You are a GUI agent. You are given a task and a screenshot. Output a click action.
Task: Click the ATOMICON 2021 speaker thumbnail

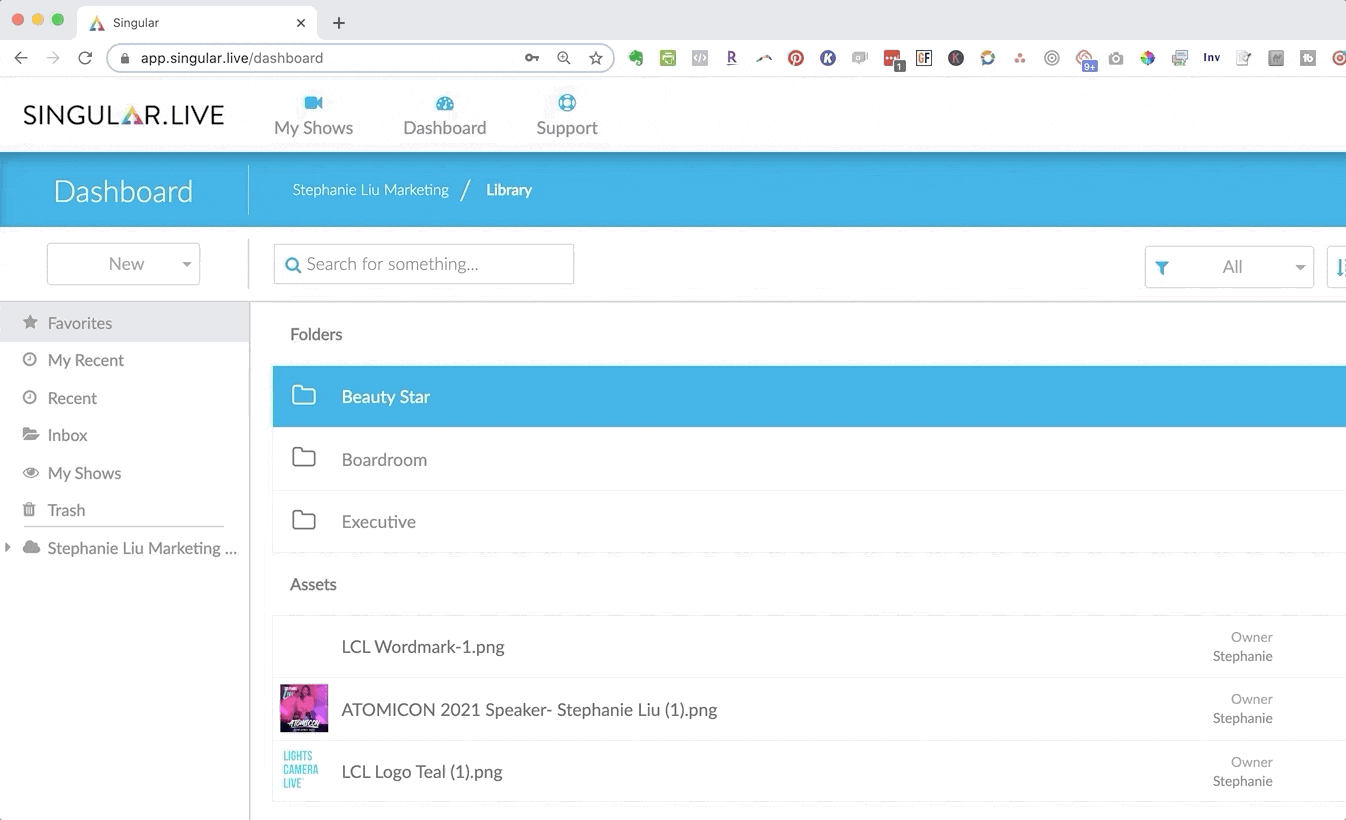click(x=303, y=708)
